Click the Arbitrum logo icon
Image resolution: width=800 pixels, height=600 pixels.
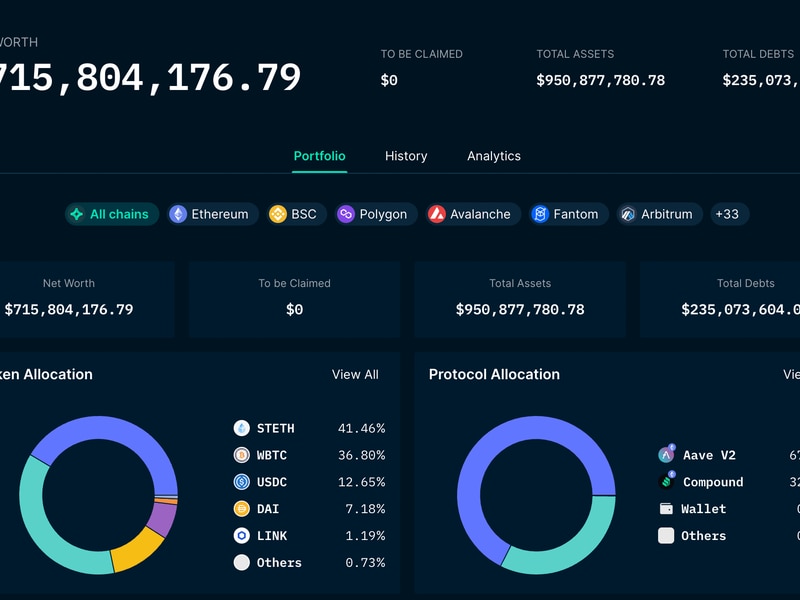pos(628,214)
